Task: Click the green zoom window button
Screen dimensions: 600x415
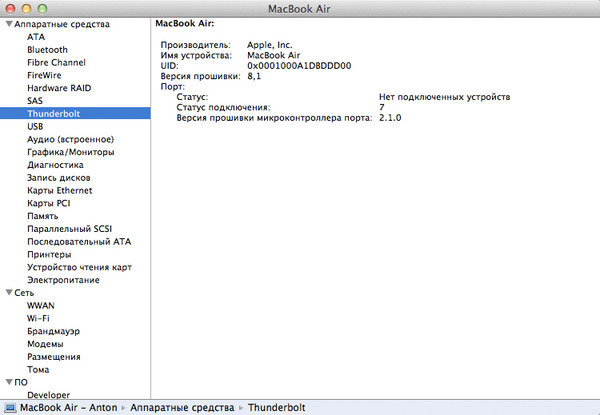Action: tap(42, 8)
